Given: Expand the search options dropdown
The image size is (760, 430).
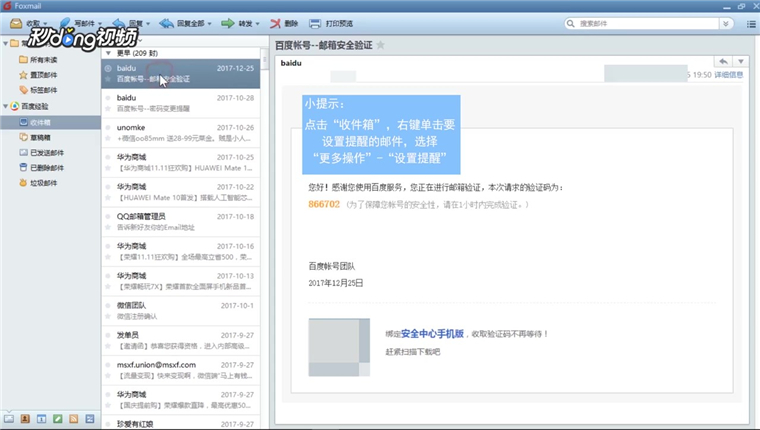Looking at the screenshot, I should pyautogui.click(x=726, y=23).
